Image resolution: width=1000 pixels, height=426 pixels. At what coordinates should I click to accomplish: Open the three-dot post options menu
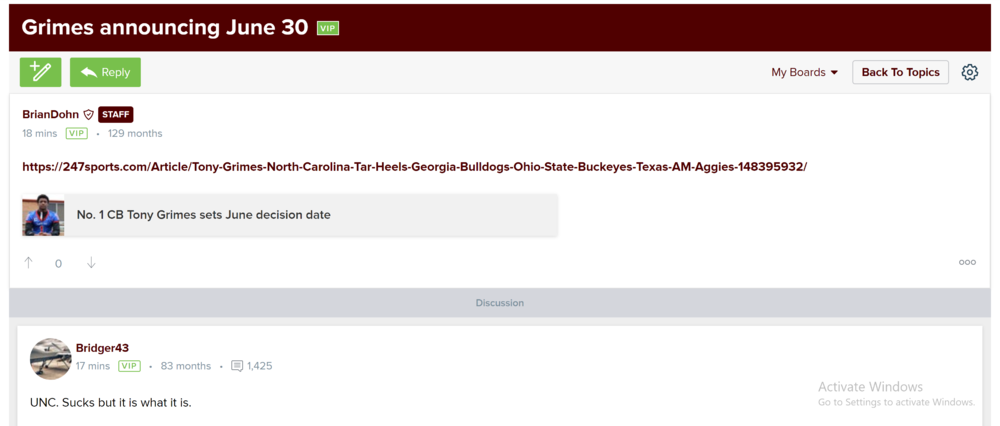tap(967, 263)
